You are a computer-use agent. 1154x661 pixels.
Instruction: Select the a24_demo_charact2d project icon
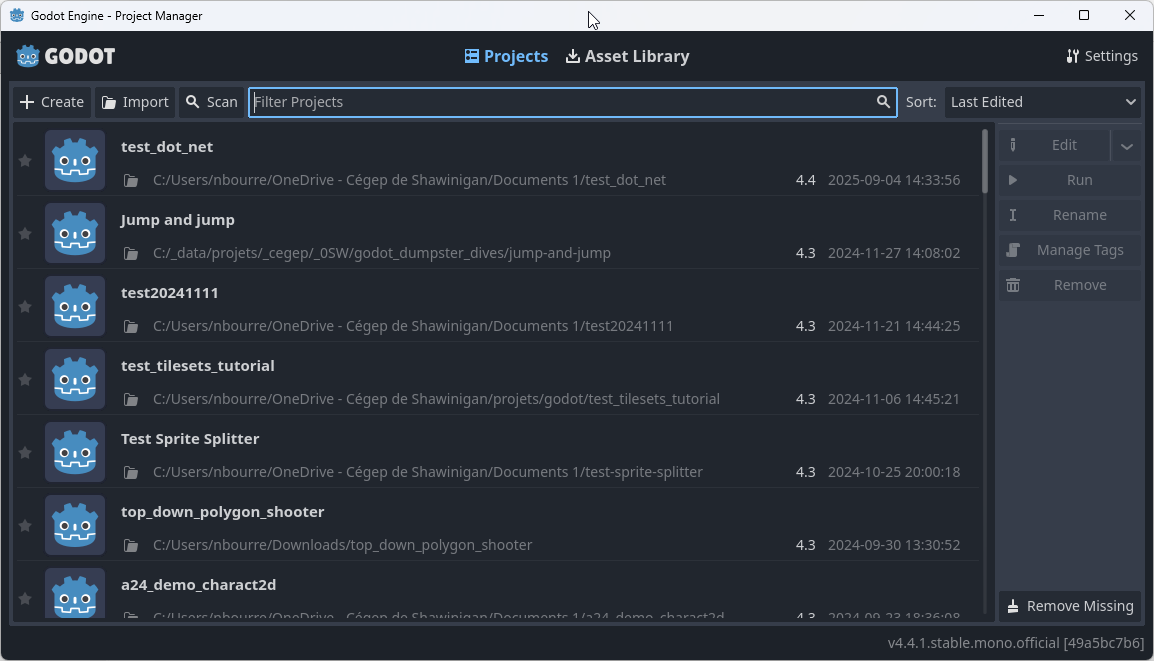click(75, 593)
